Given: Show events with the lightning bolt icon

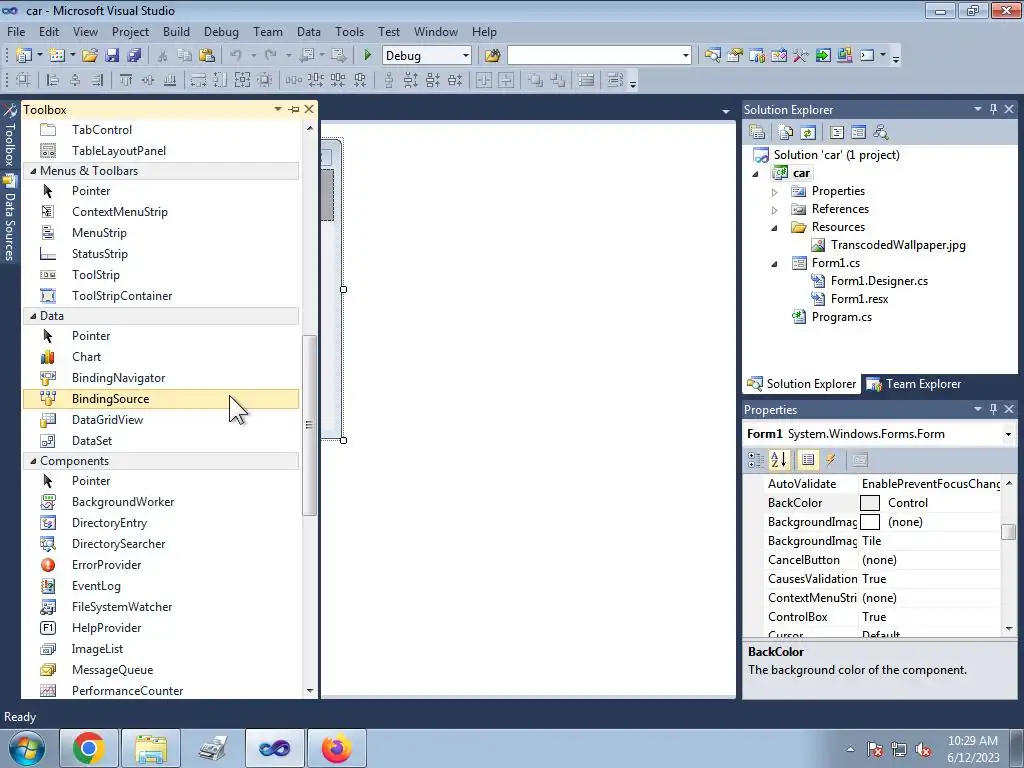Looking at the screenshot, I should tap(831, 460).
